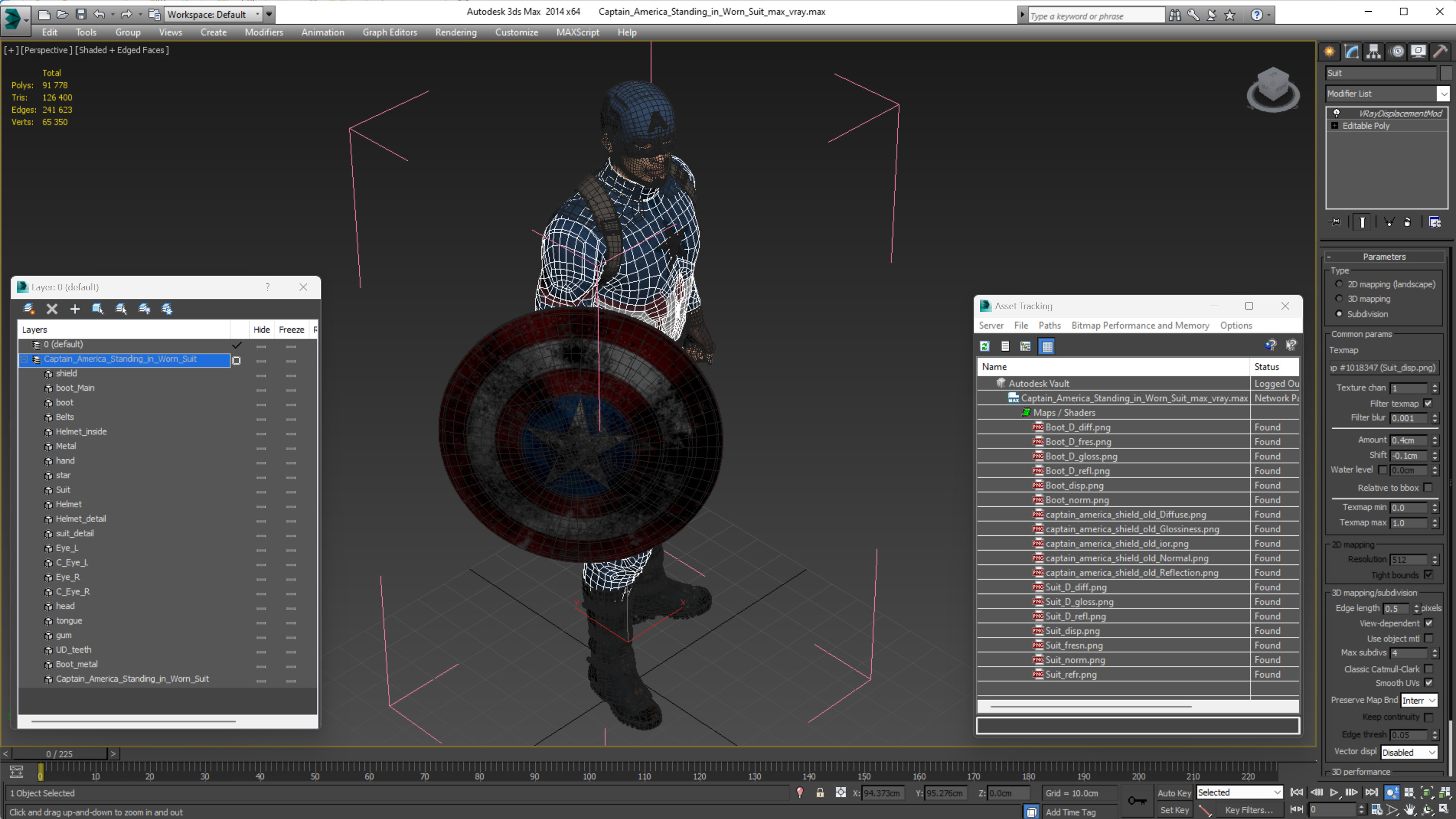Click Remove modifier trash icon under stack
The height and width of the screenshot is (819, 1456).
tap(1408, 222)
